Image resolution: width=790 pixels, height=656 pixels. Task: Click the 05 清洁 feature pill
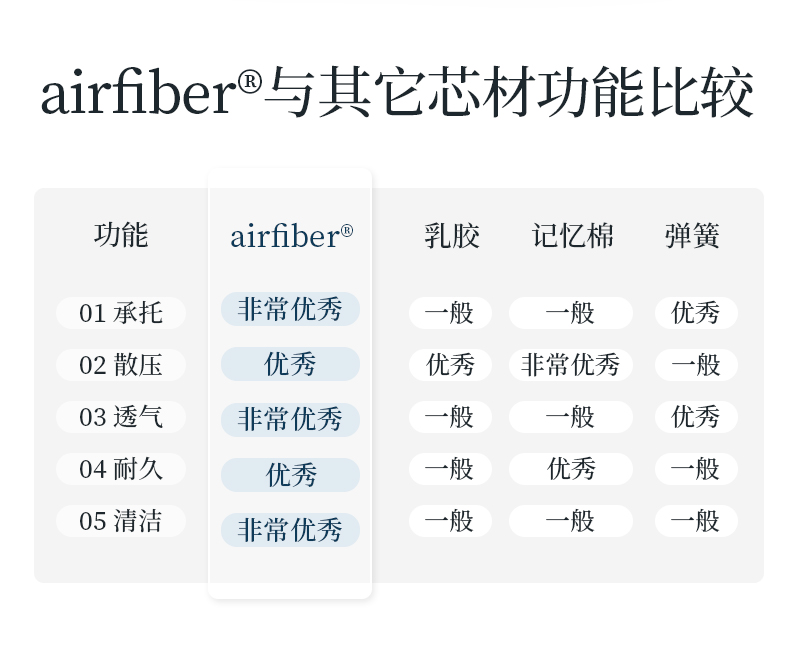[x=121, y=521]
